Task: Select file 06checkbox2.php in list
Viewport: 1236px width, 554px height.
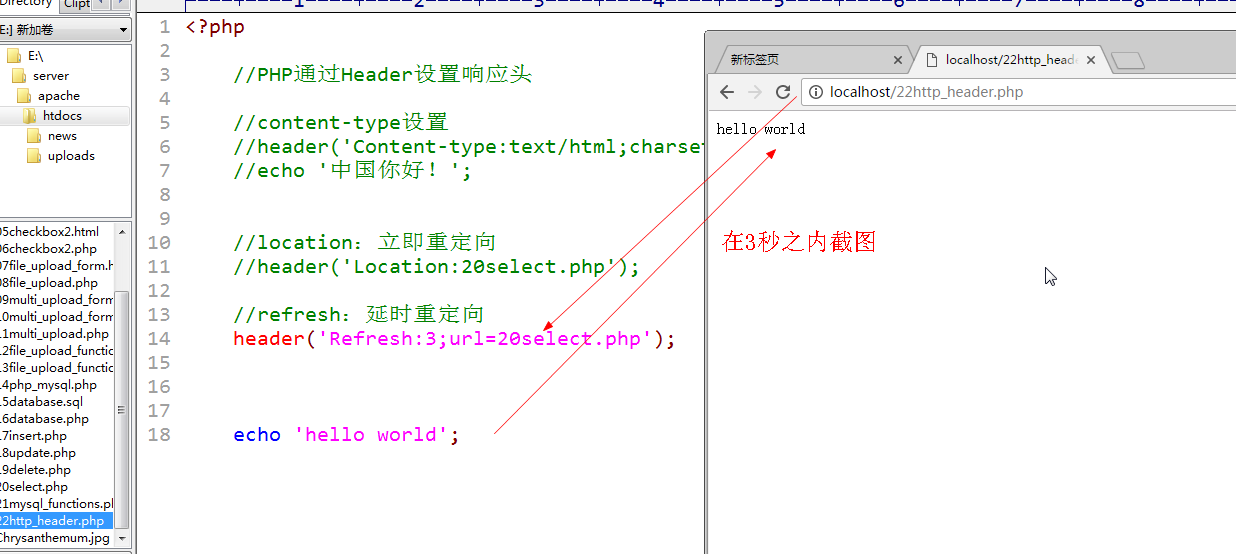Action: (48, 249)
